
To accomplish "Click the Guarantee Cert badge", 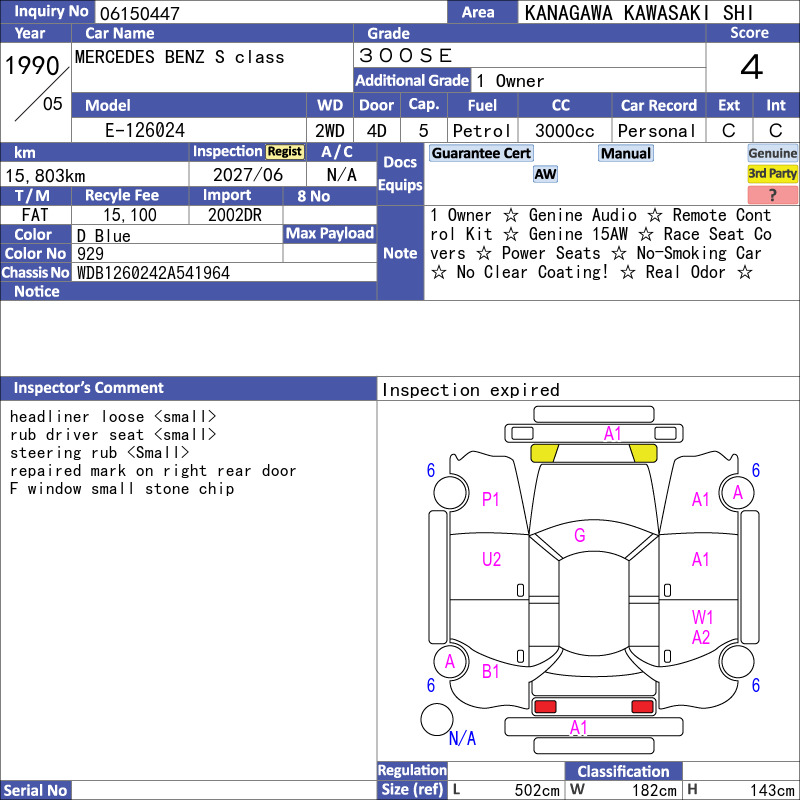I will click(481, 153).
